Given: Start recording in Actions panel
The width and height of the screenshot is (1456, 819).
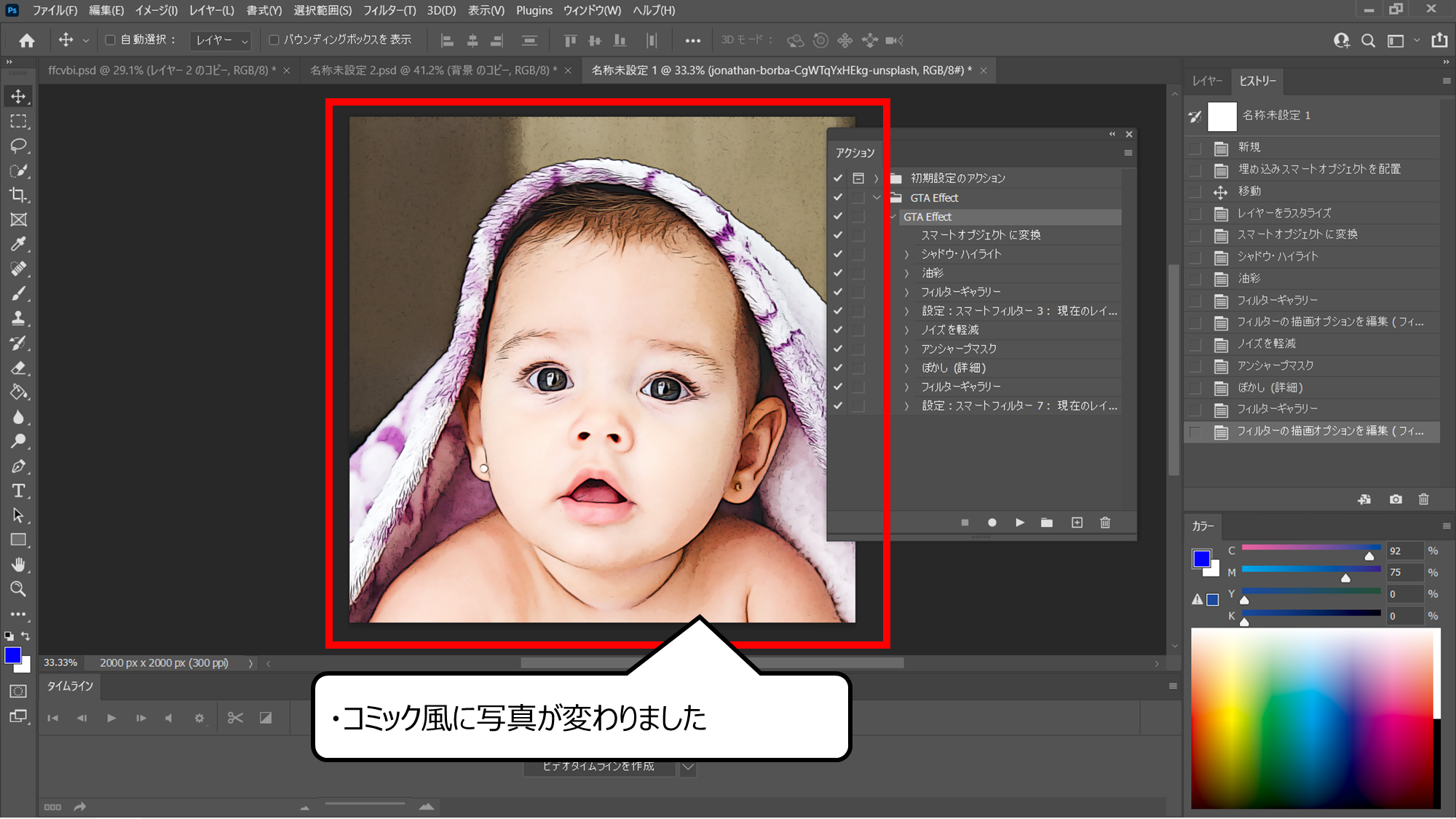Looking at the screenshot, I should pos(992,523).
